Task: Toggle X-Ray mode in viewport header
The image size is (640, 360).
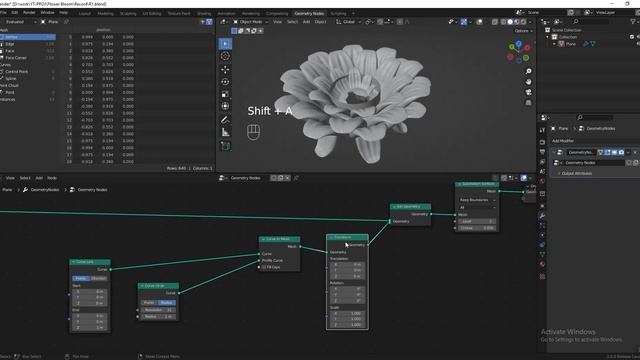Action: 495,22
